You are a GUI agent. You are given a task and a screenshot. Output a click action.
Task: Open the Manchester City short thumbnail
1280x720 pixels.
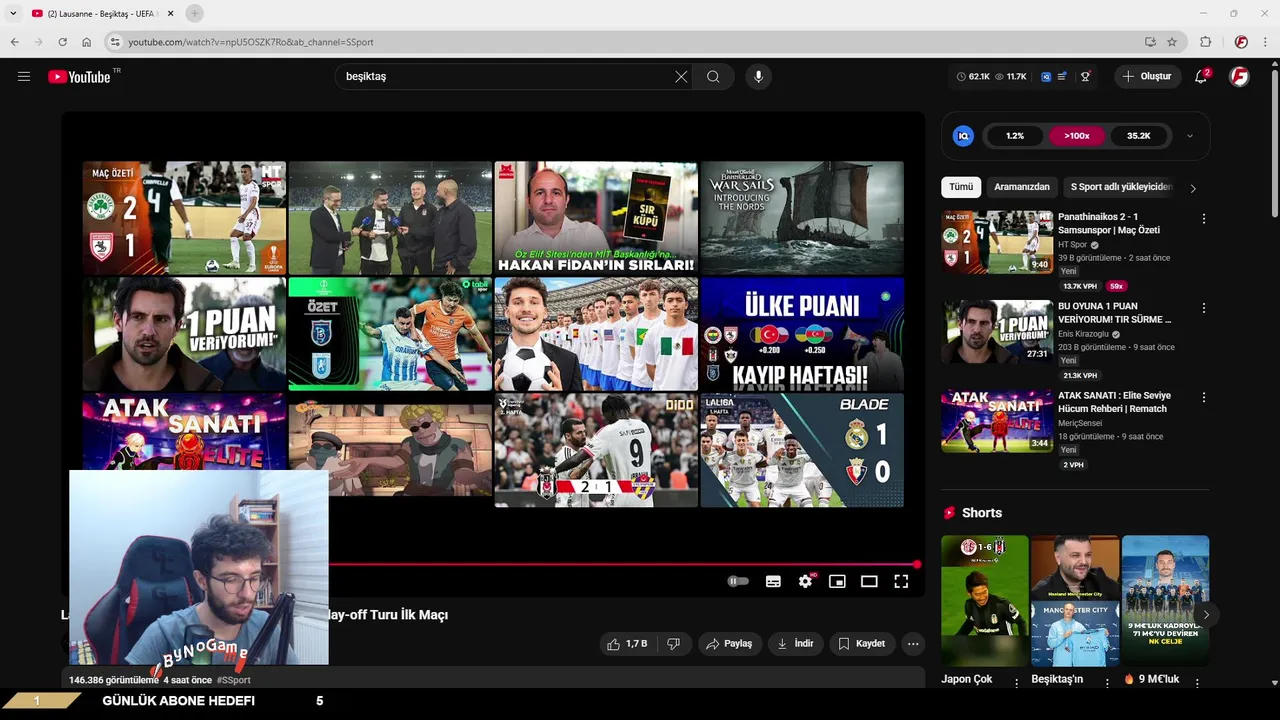click(1075, 600)
